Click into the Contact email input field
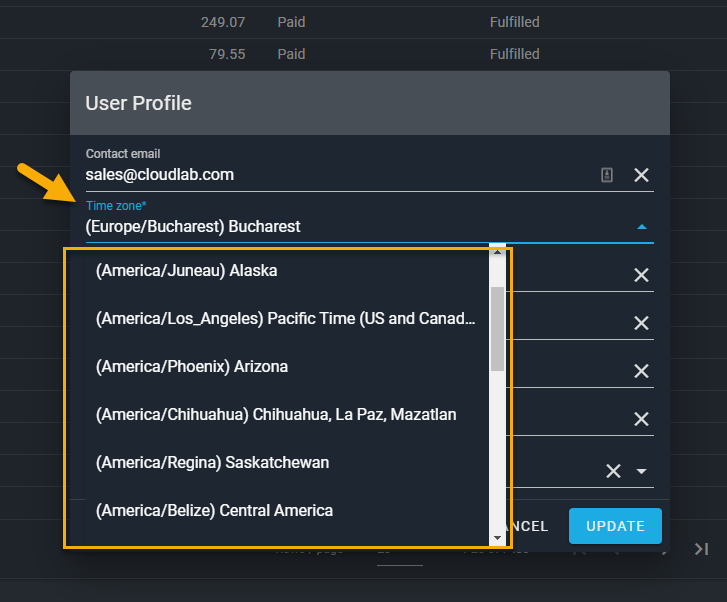This screenshot has height=602, width=727. click(x=340, y=175)
